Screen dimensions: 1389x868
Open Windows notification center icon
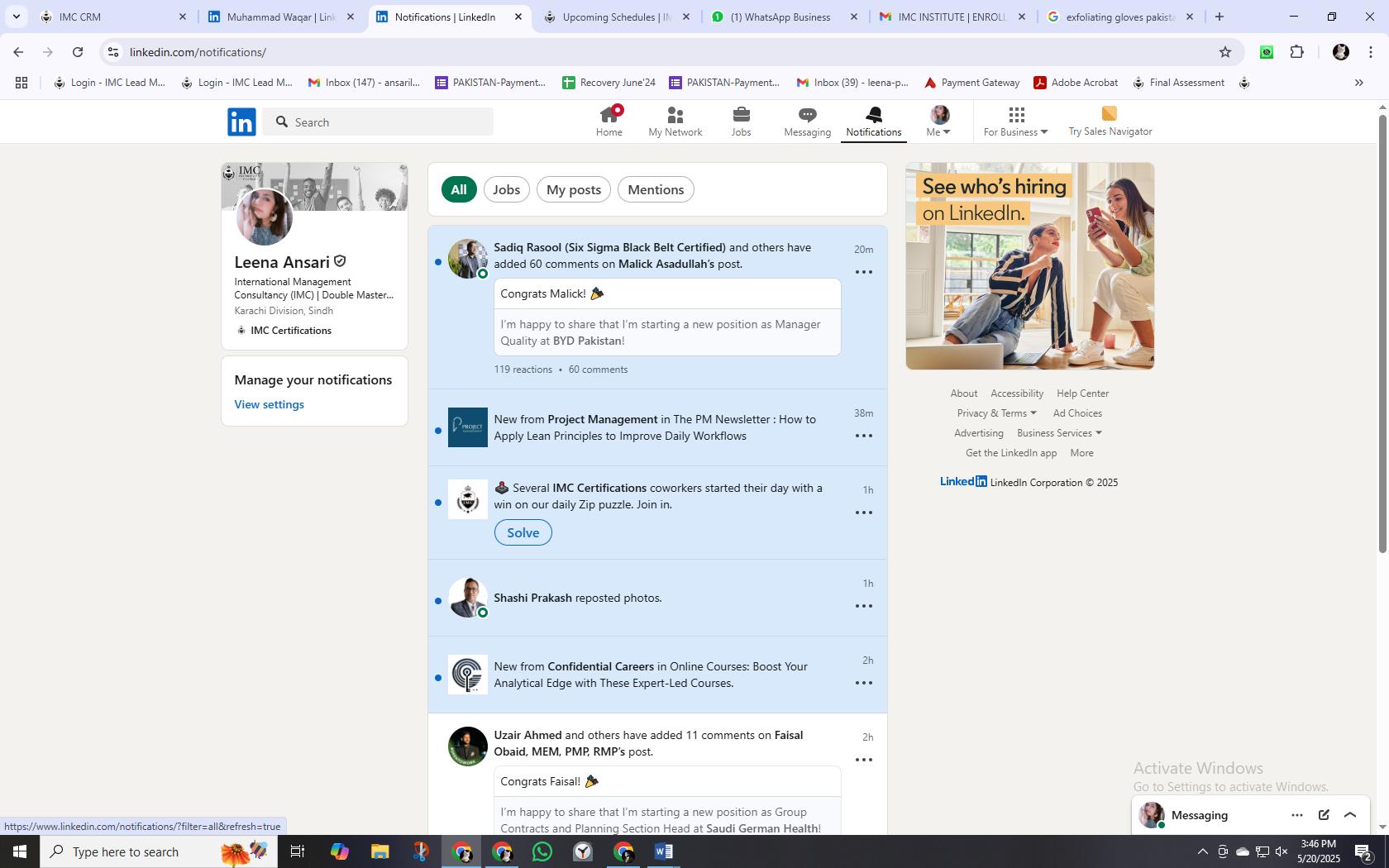tap(1364, 851)
